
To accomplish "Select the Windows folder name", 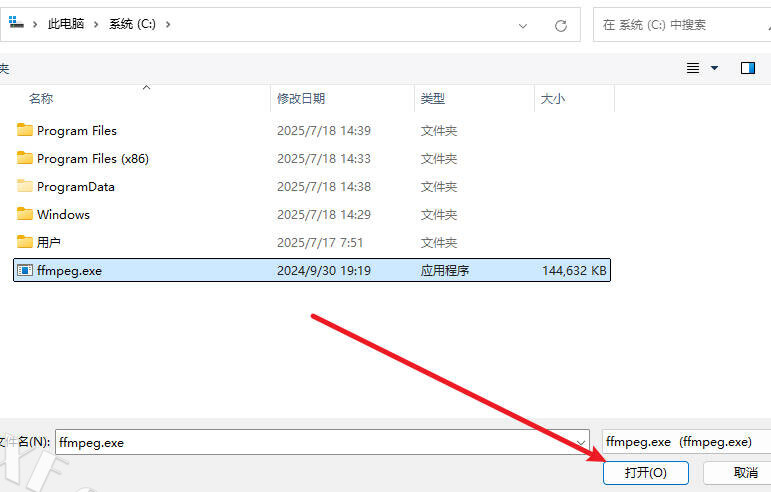I will 63,214.
